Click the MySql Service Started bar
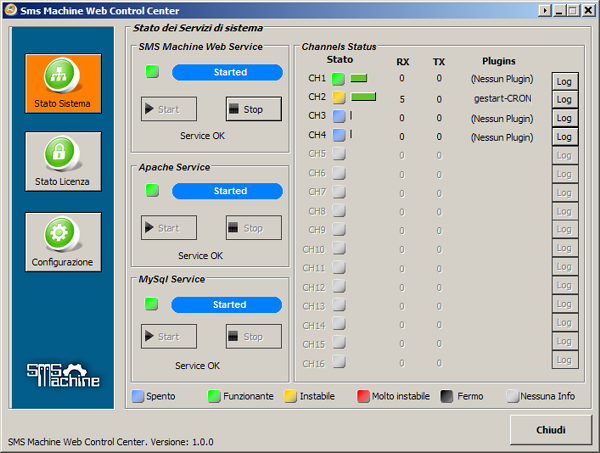The height and width of the screenshot is (453, 600). (227, 305)
